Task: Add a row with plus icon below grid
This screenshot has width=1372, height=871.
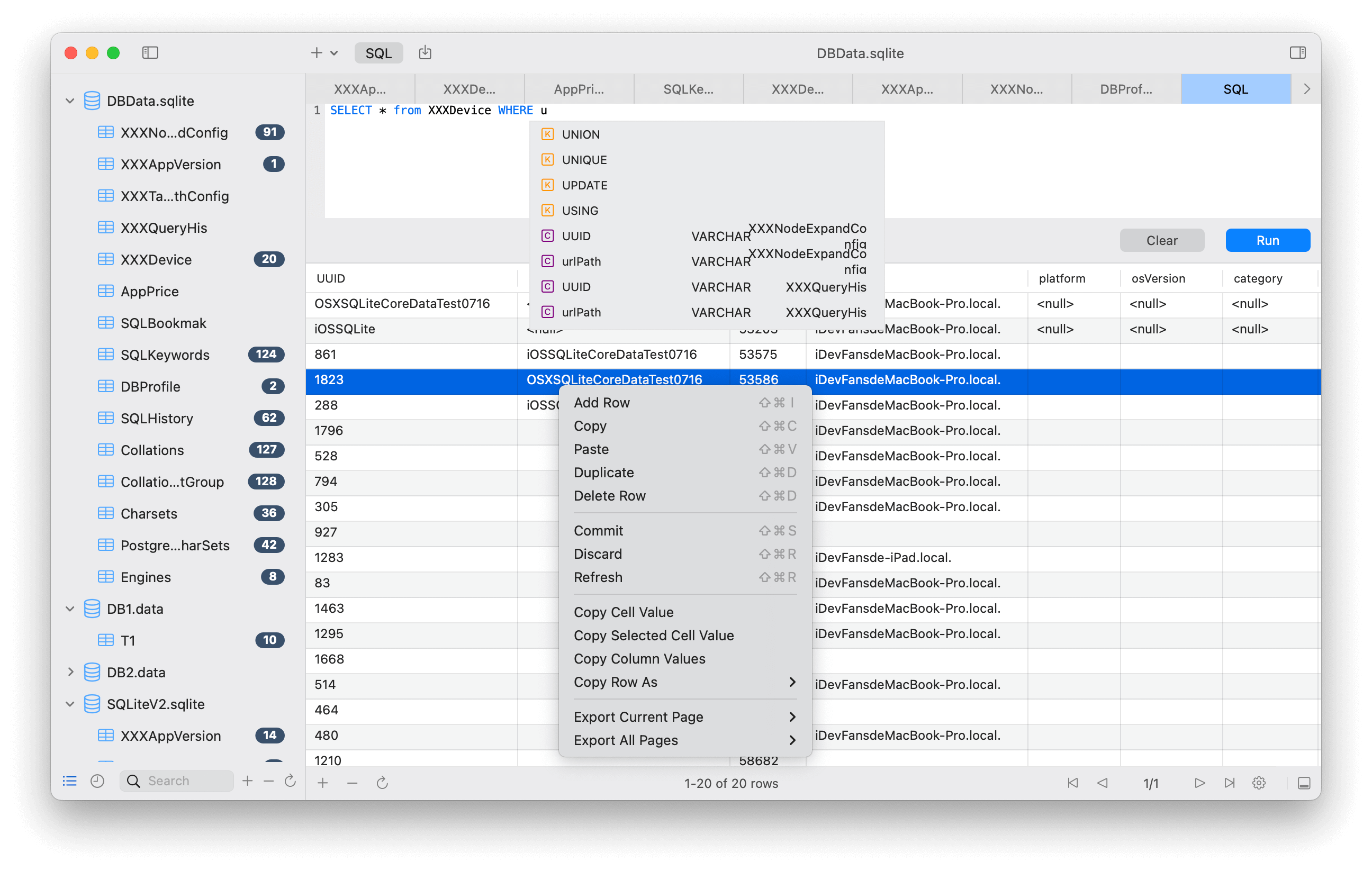Action: pos(322,783)
